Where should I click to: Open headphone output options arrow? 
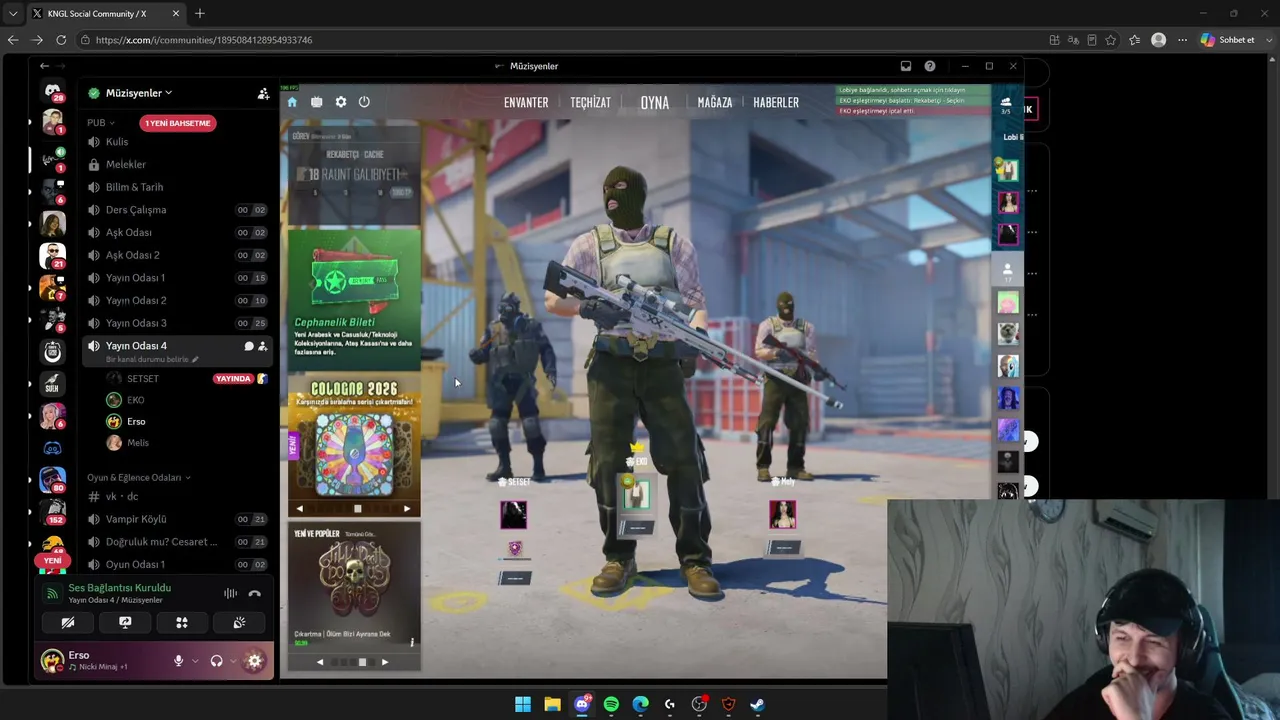pyautogui.click(x=232, y=661)
